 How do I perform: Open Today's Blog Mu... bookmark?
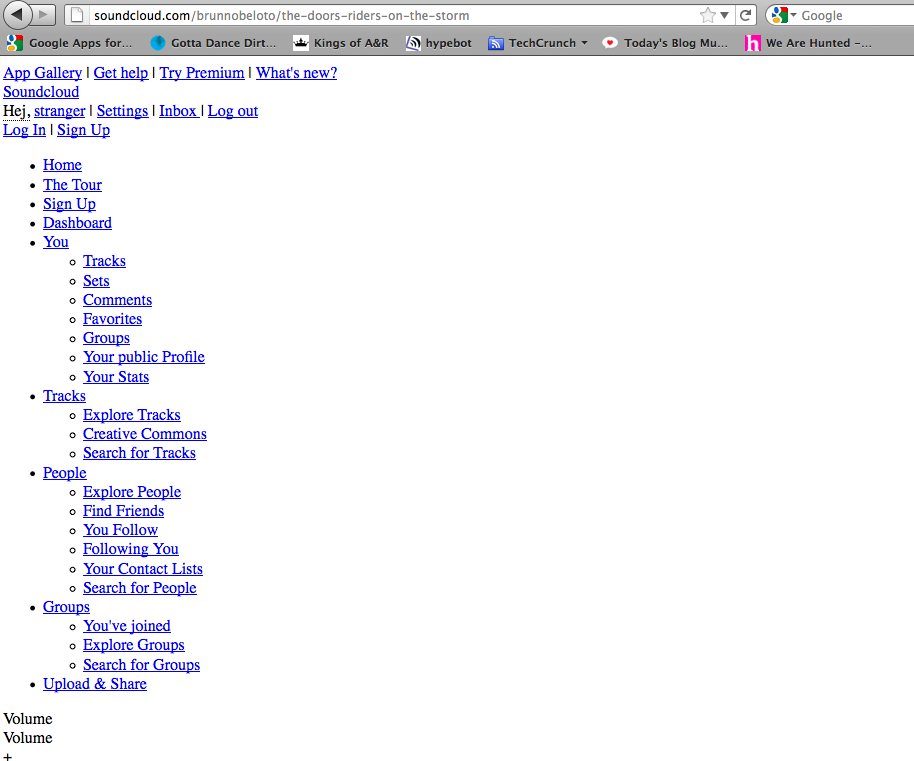point(665,43)
